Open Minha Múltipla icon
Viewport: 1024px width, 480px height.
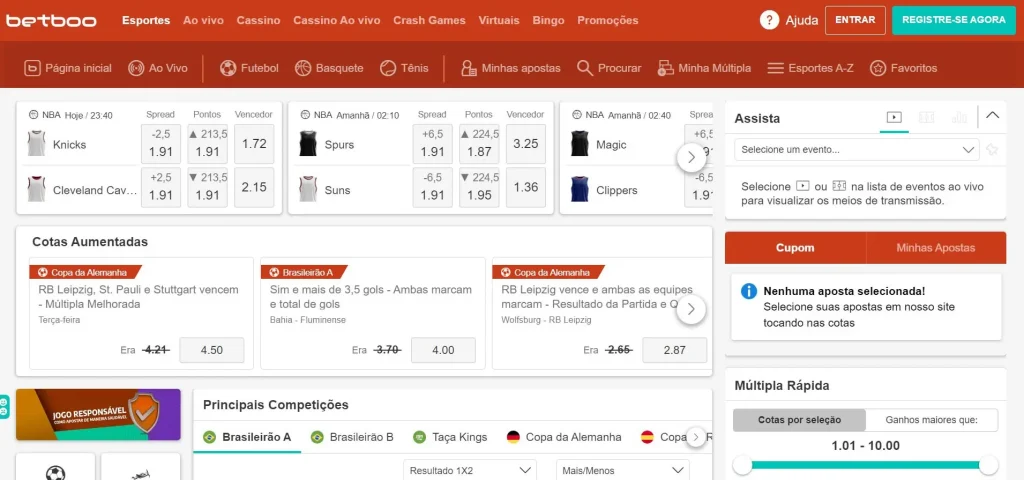665,68
